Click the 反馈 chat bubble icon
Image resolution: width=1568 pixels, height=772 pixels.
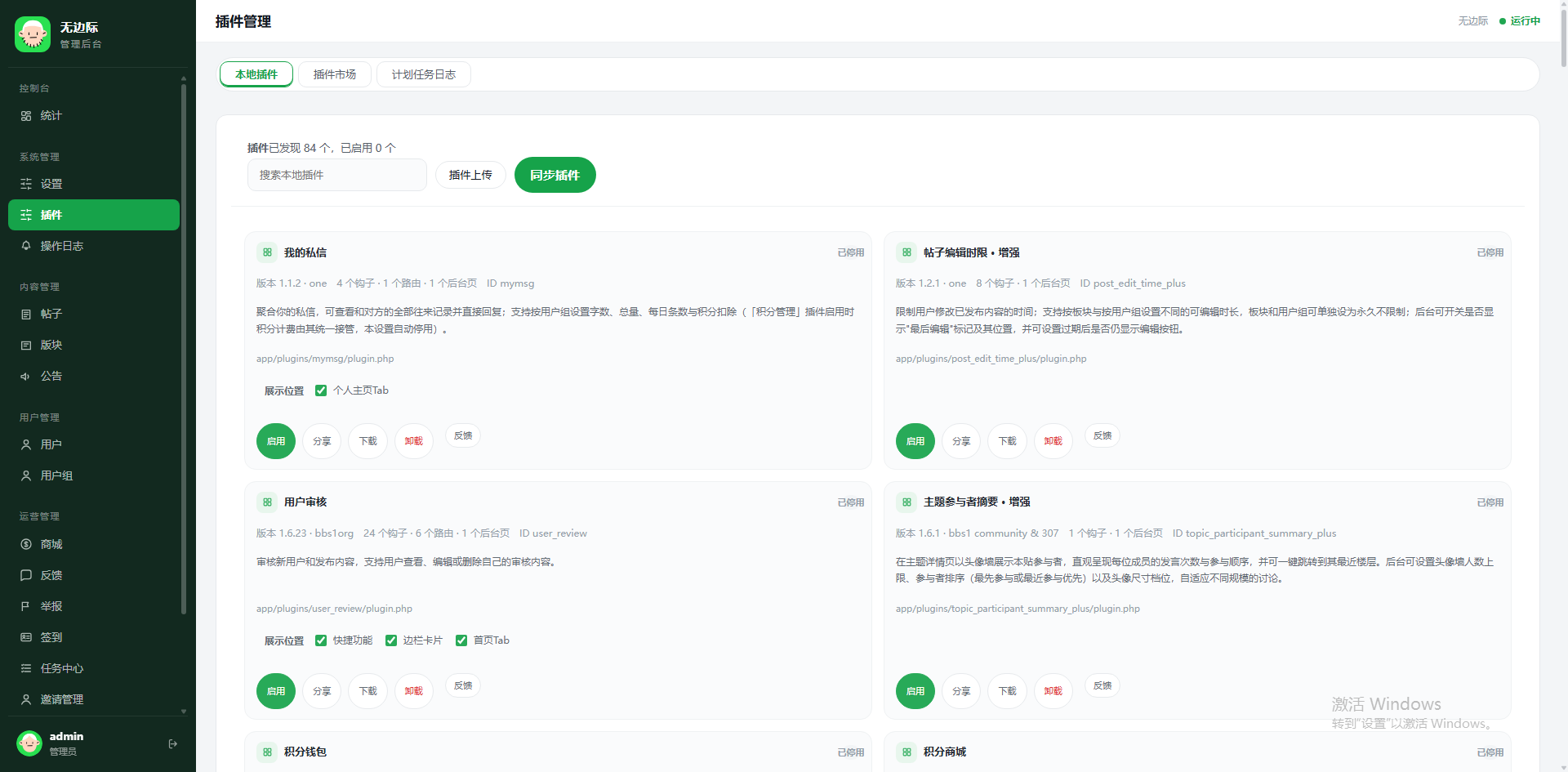coord(26,575)
